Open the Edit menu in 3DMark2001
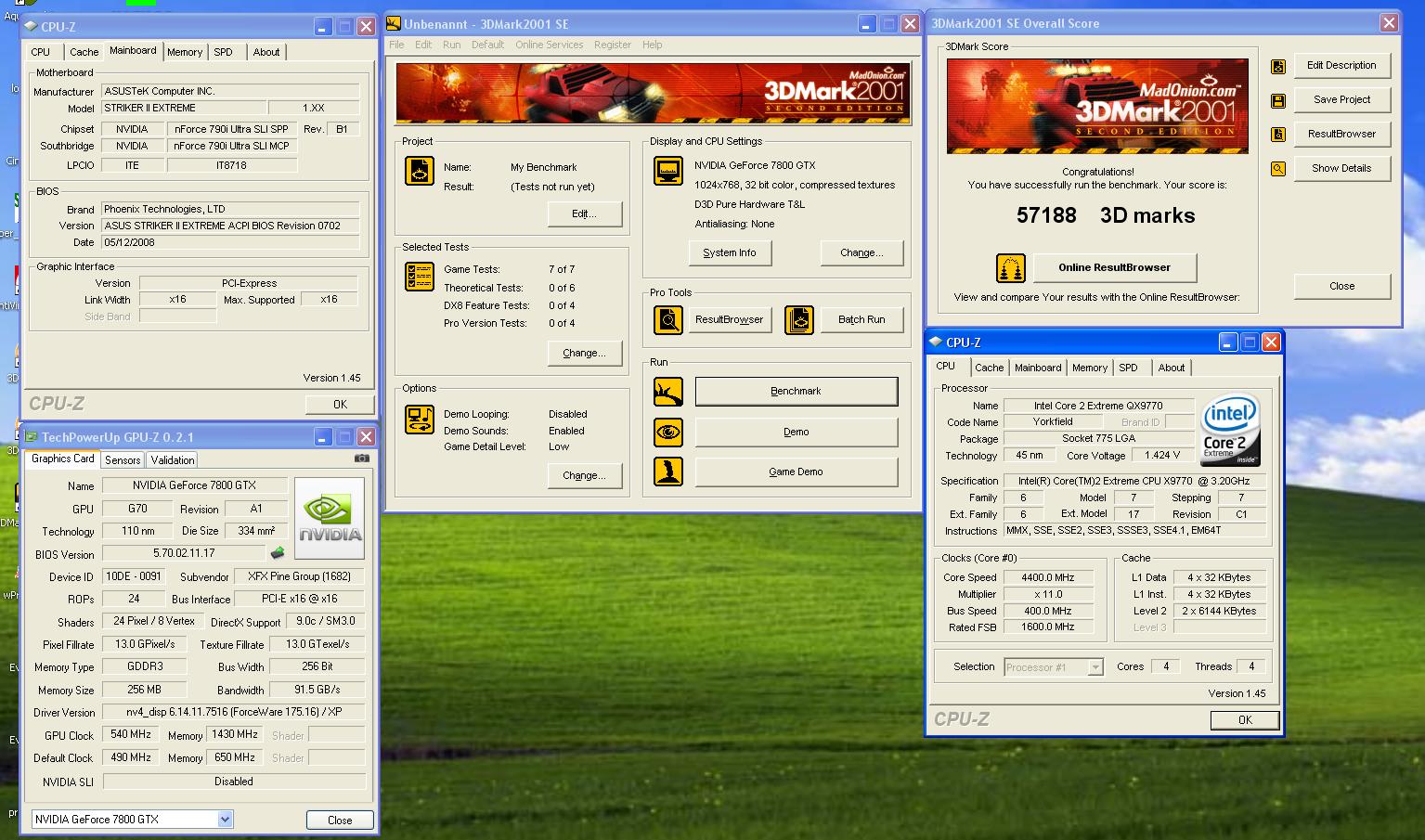 pyautogui.click(x=423, y=45)
